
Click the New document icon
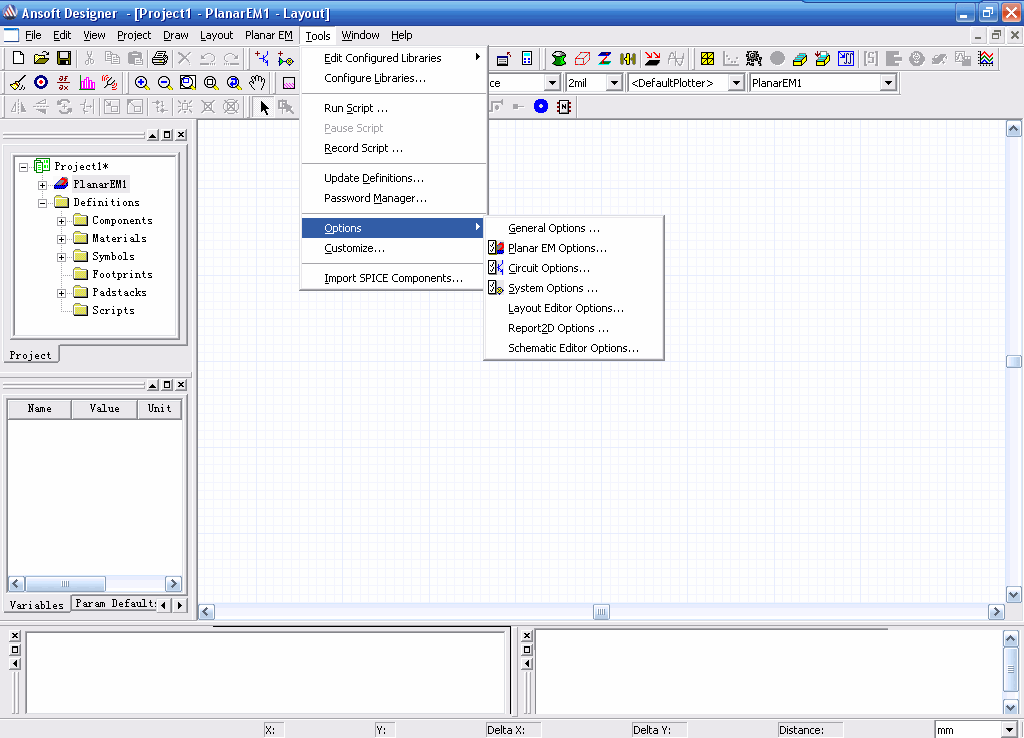tap(18, 59)
